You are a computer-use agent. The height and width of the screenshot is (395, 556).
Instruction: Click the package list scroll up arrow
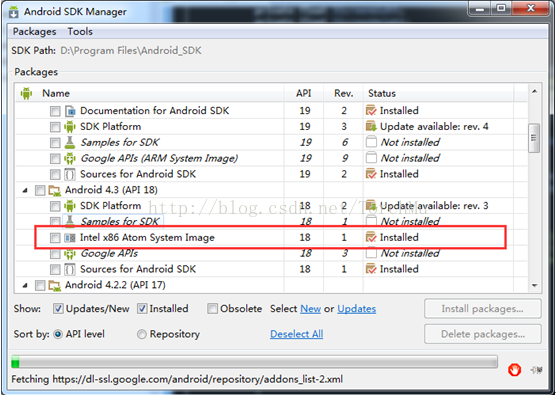(534, 92)
